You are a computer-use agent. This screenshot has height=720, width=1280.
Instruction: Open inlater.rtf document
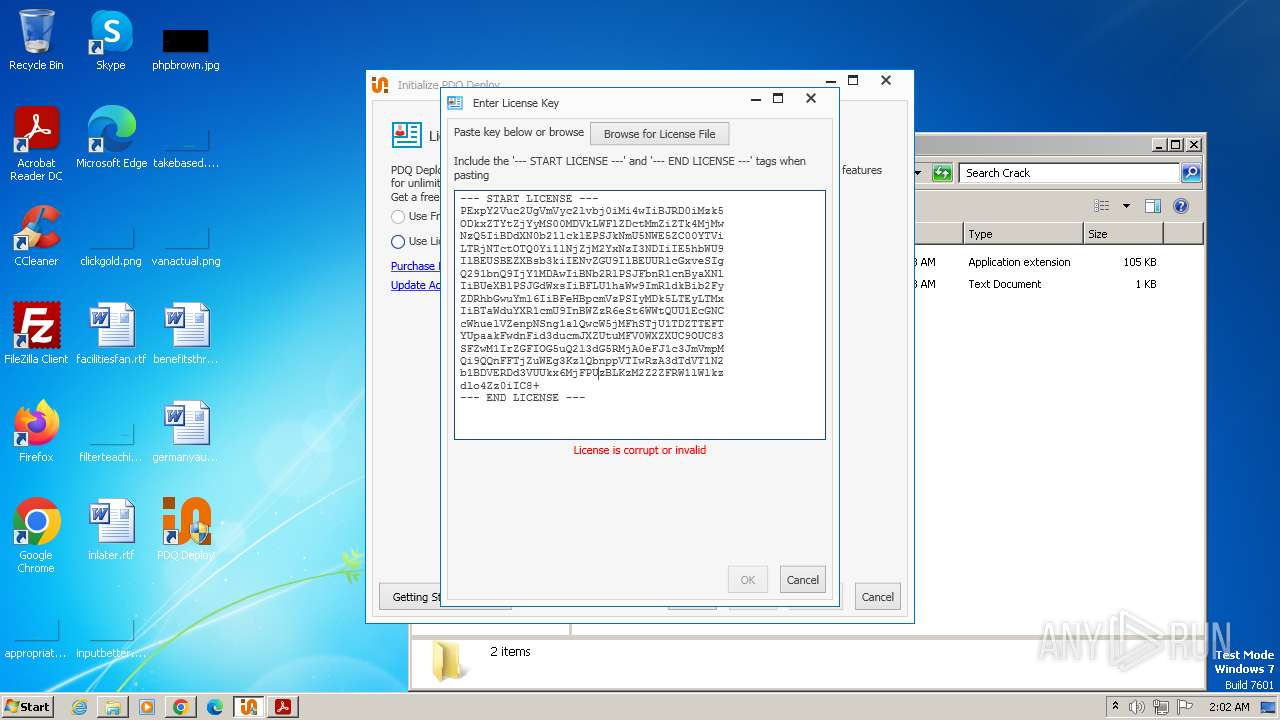111,530
